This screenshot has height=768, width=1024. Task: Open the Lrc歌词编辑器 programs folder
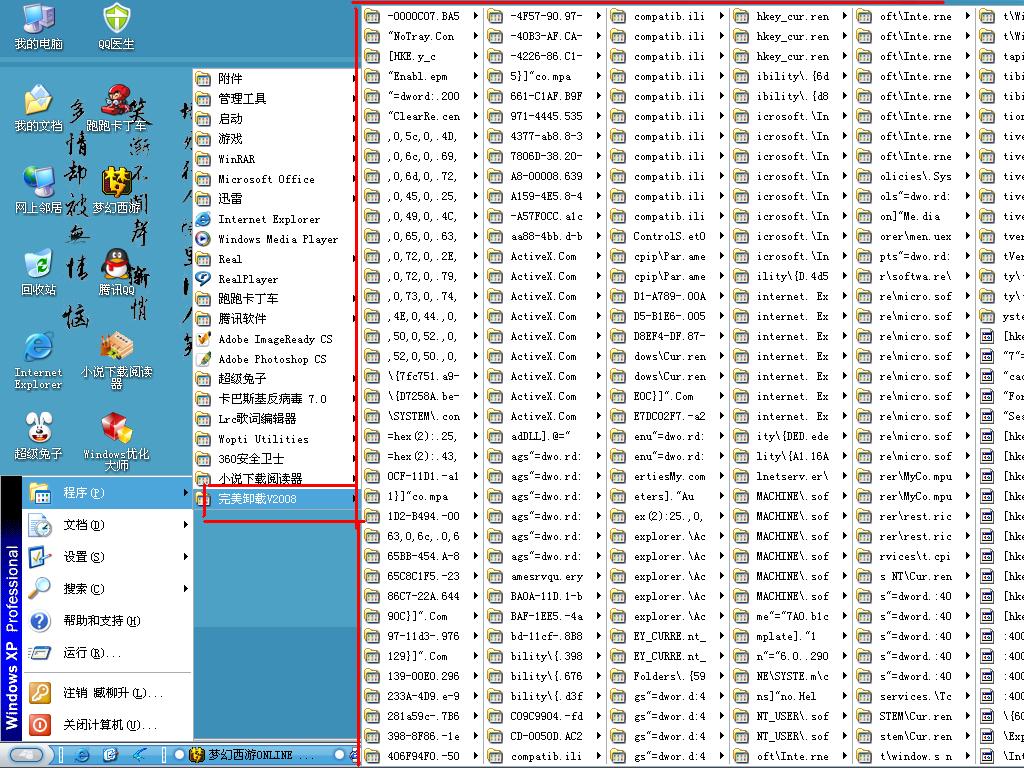click(276, 419)
